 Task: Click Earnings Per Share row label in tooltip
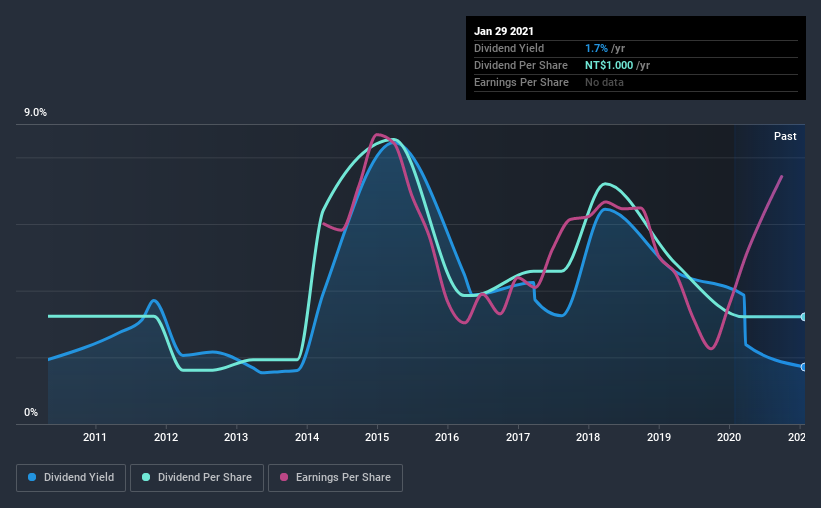click(x=521, y=82)
